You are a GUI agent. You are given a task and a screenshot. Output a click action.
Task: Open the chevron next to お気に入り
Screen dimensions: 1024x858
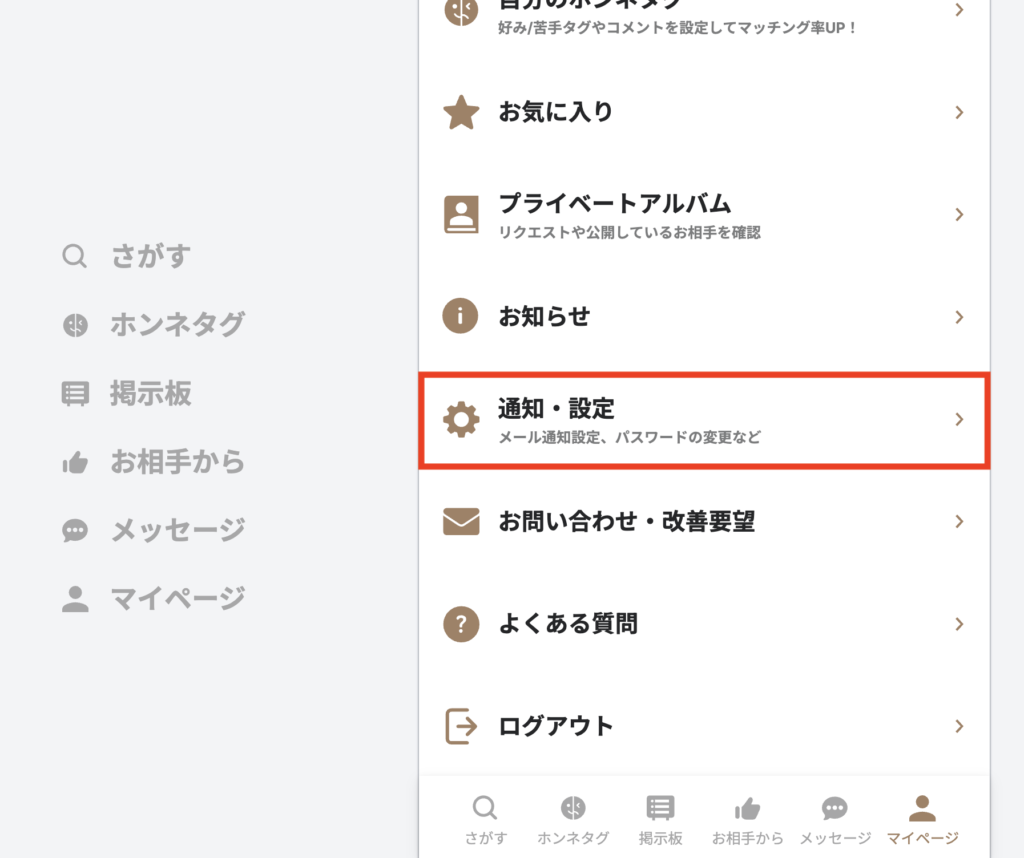click(958, 112)
